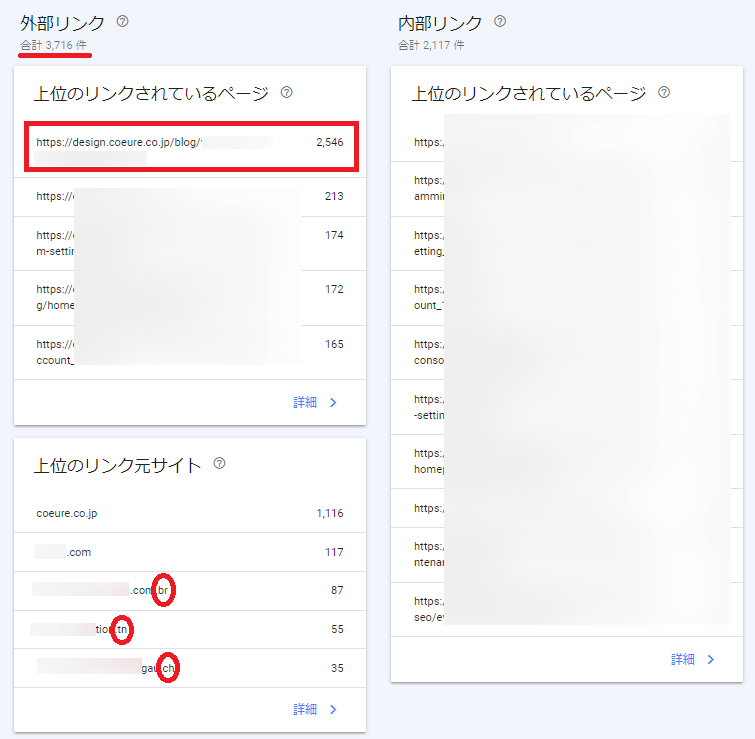Viewport: 755px width, 739px height.
Task: Click help icon next to 外部リンク heading
Action: 123,21
